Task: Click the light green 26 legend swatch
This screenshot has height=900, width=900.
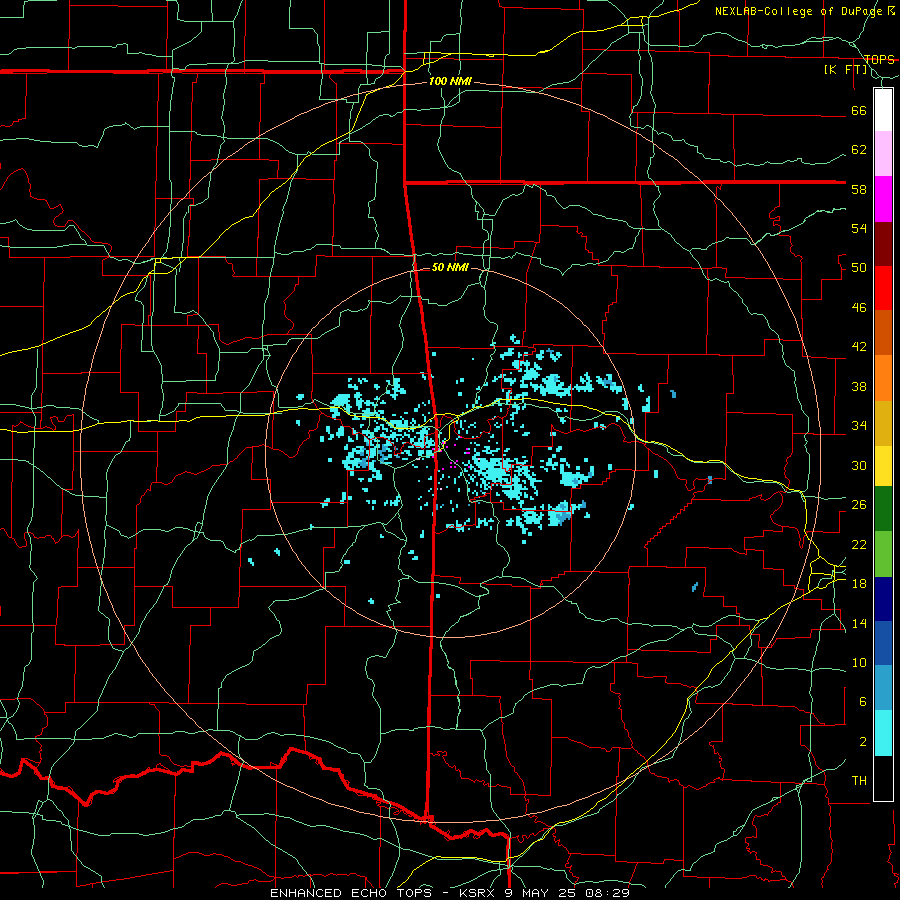Action: point(883,554)
